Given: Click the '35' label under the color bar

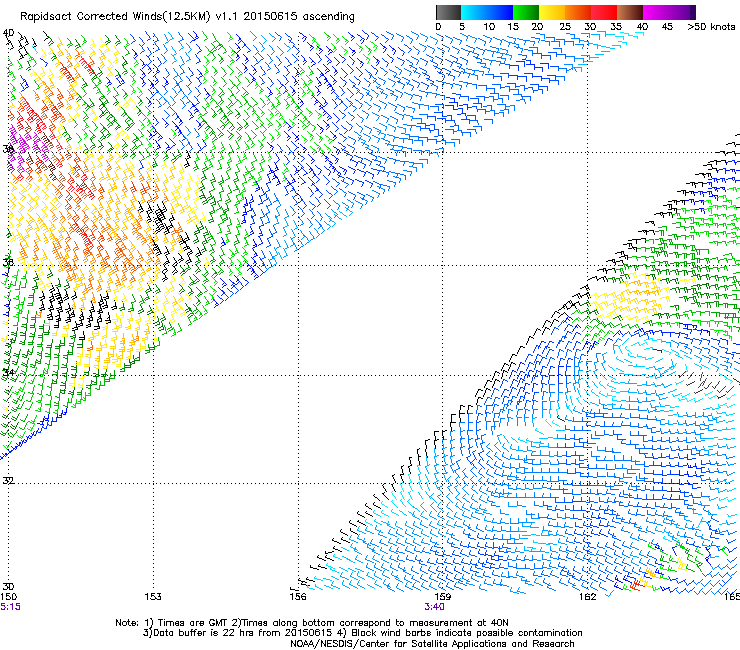Looking at the screenshot, I should (616, 27).
